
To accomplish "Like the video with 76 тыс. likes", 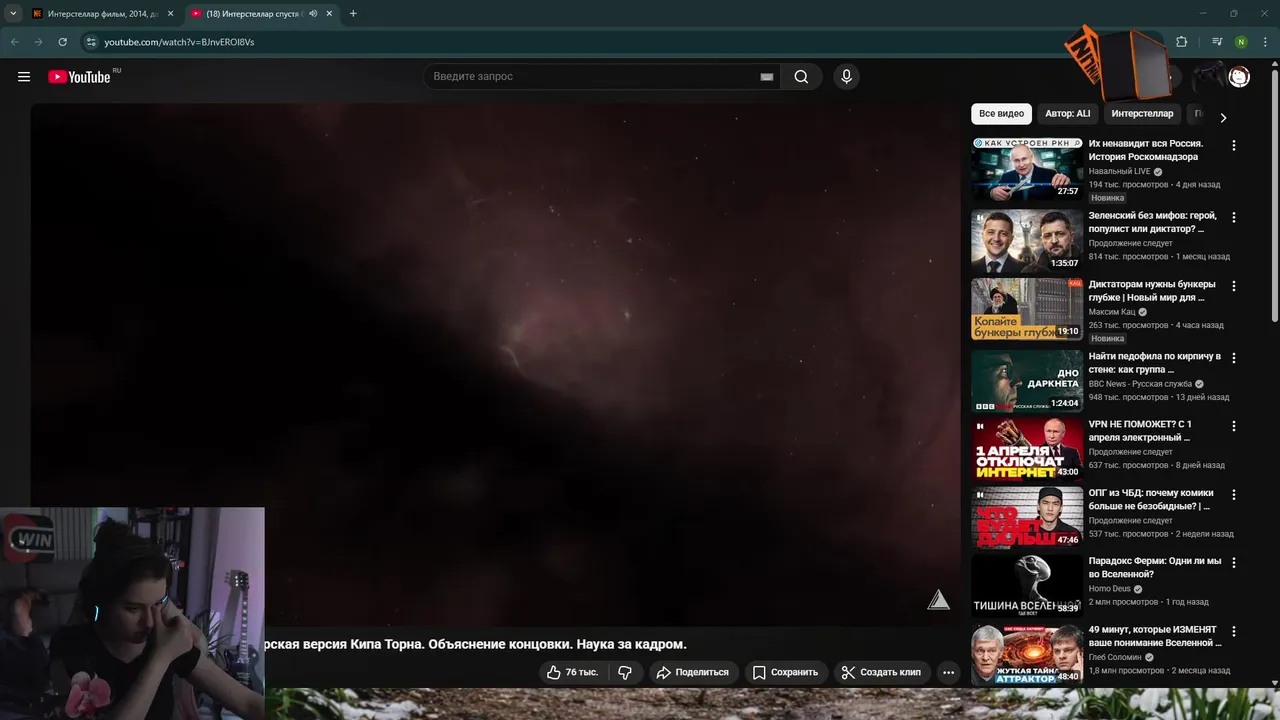I will tap(572, 672).
